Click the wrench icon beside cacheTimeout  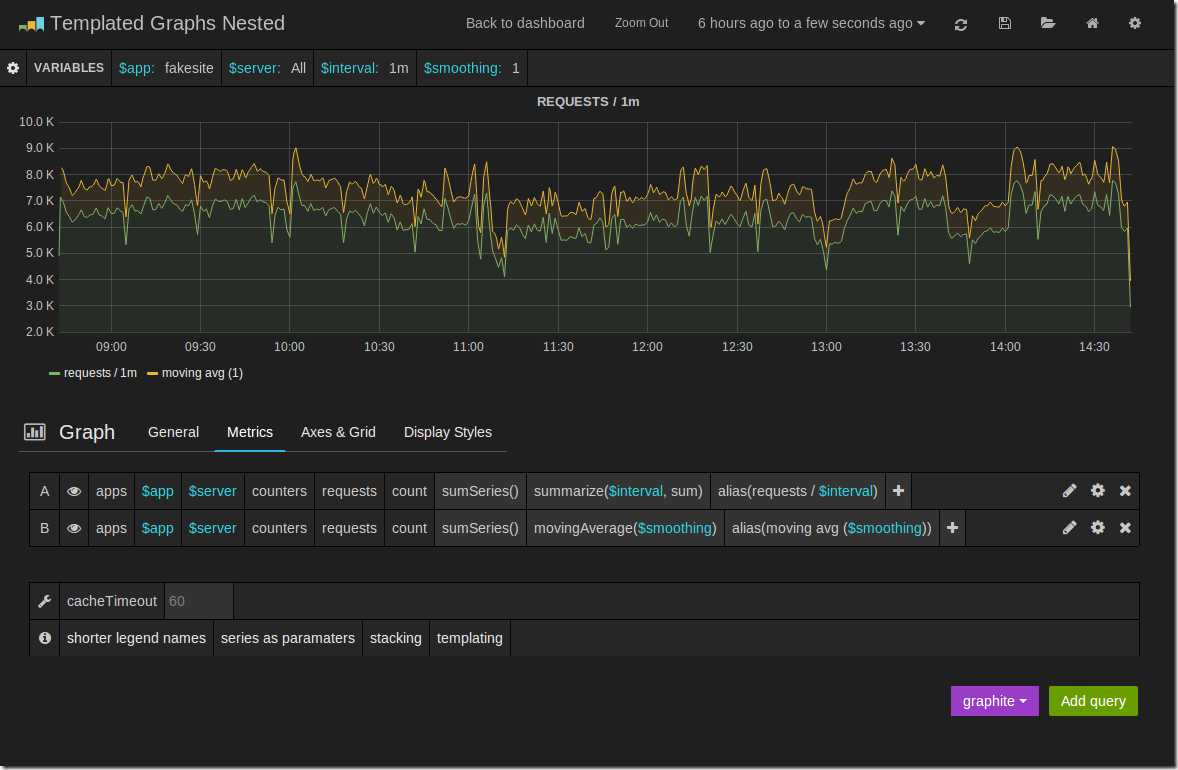click(44, 601)
